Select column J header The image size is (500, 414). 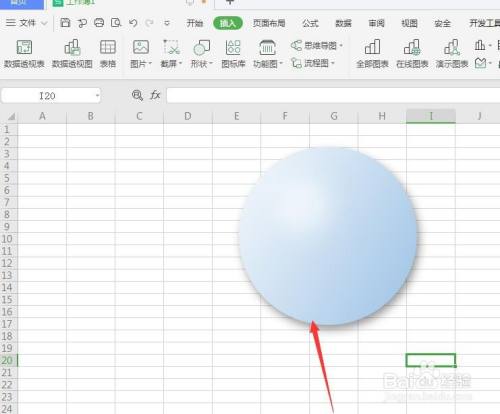click(x=479, y=116)
